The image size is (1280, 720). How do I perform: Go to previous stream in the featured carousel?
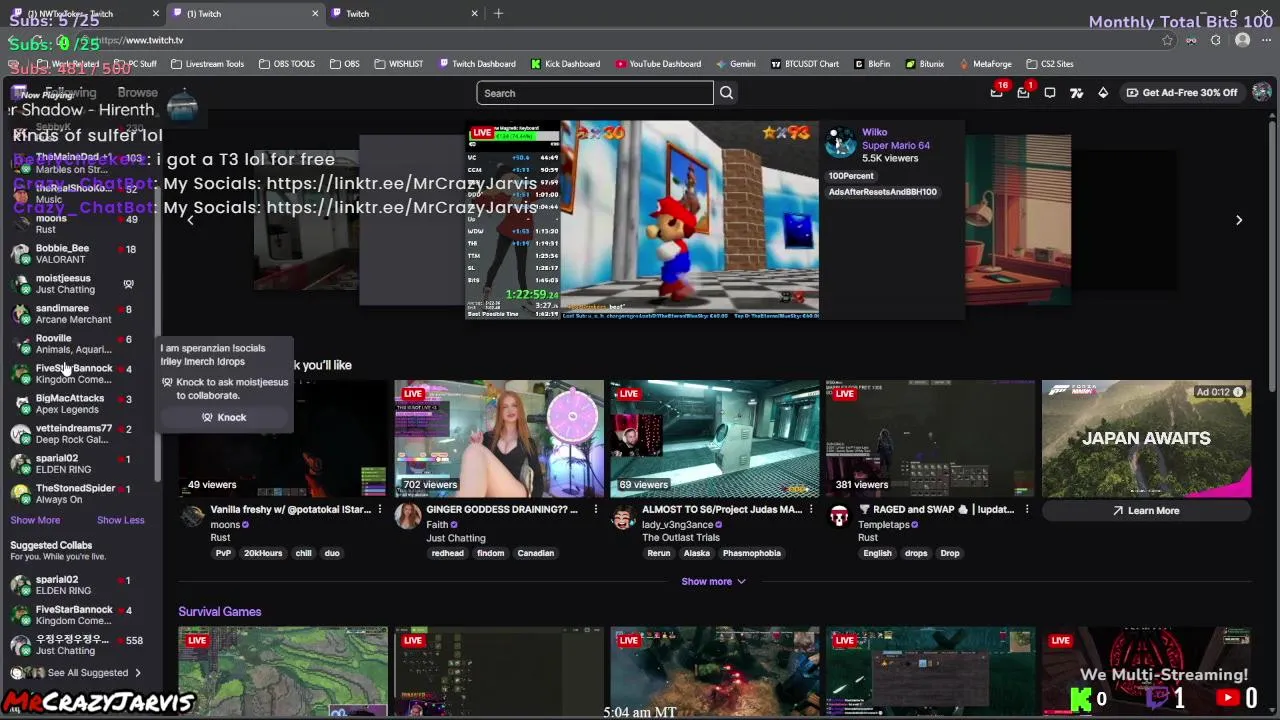click(190, 220)
